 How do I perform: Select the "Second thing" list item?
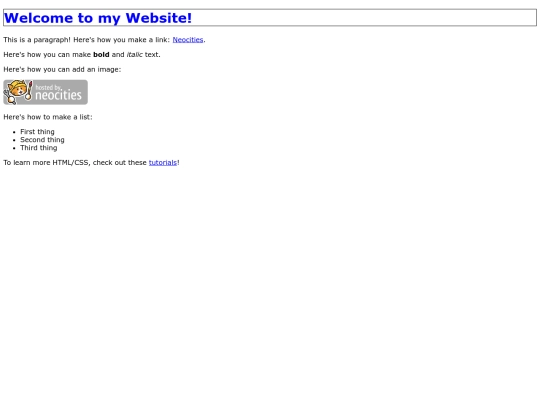tap(42, 140)
